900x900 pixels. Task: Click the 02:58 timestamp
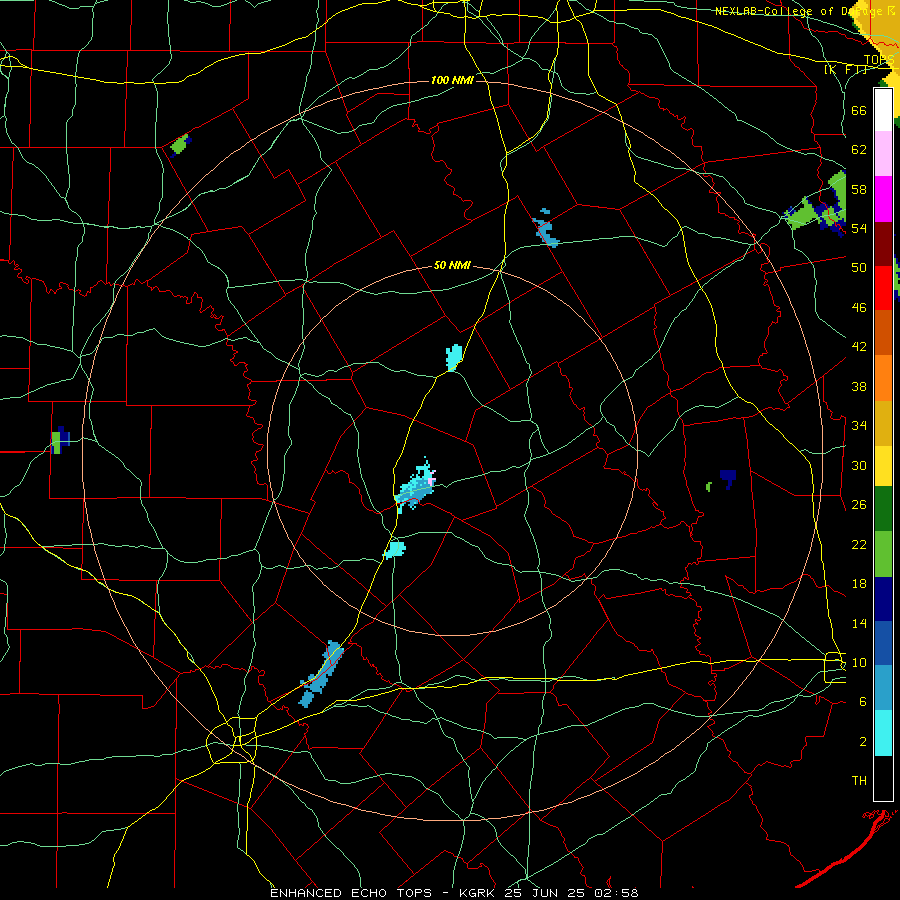tap(617, 893)
